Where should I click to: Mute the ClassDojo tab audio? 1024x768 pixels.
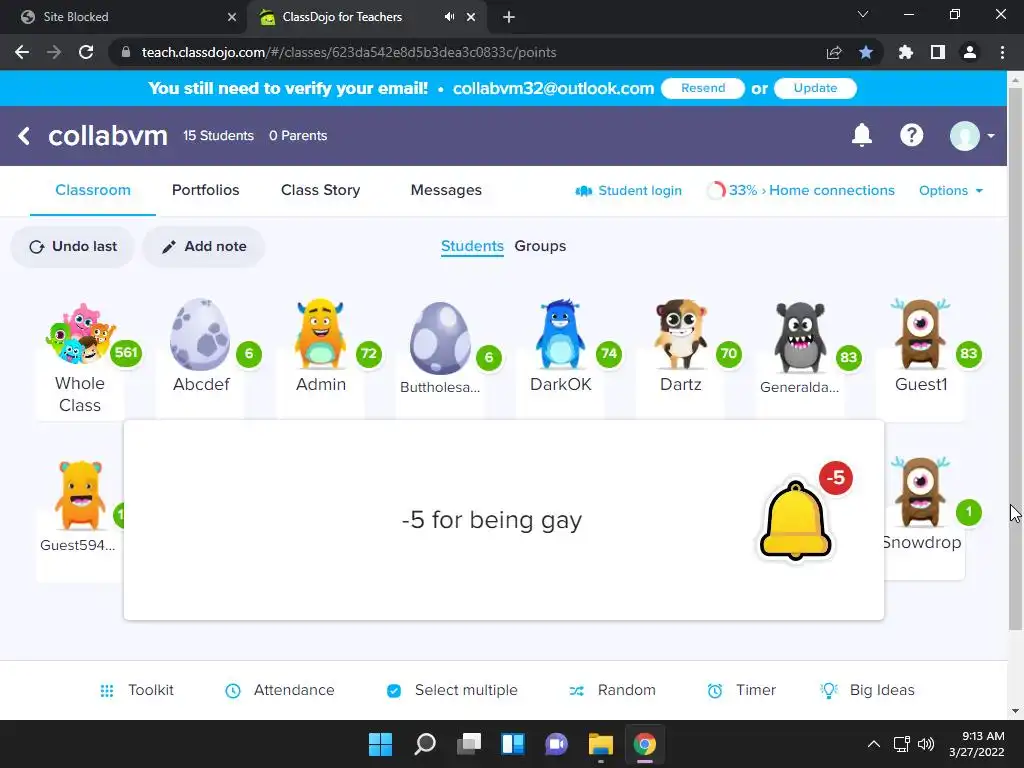pos(449,17)
